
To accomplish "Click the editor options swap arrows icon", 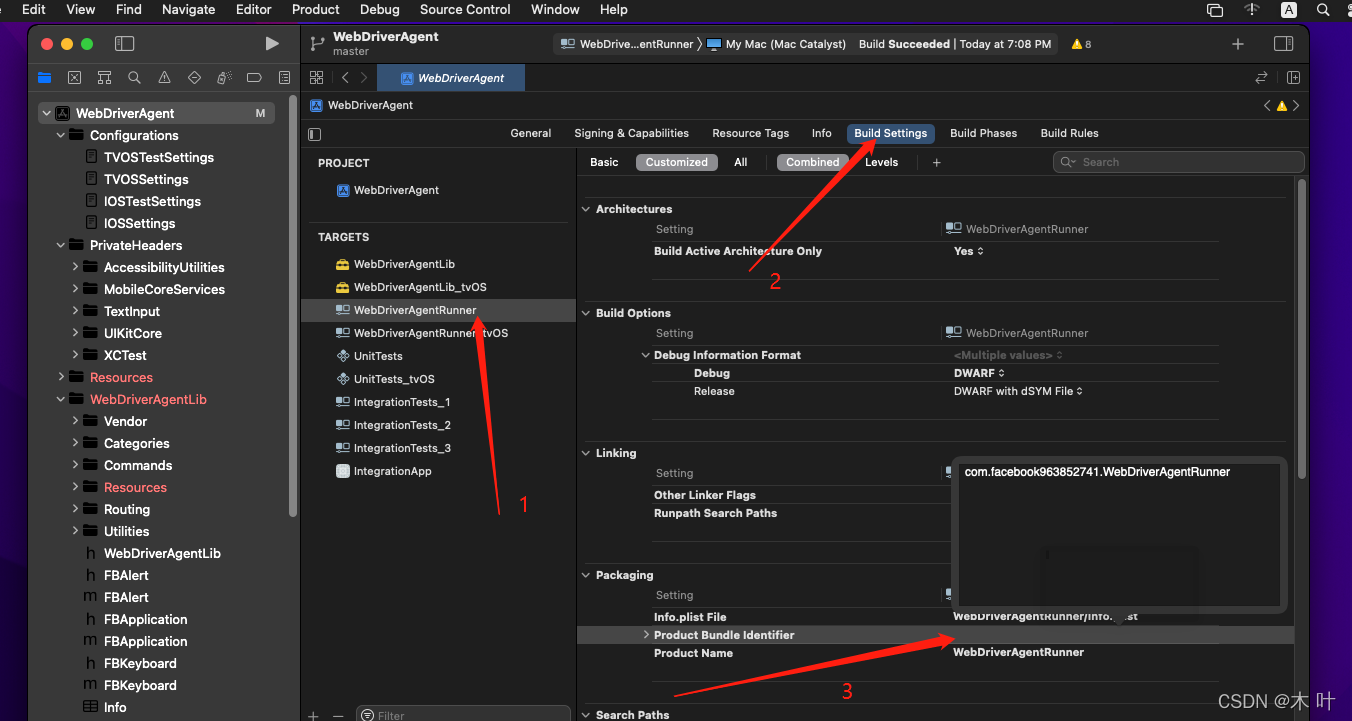I will click(x=1261, y=78).
